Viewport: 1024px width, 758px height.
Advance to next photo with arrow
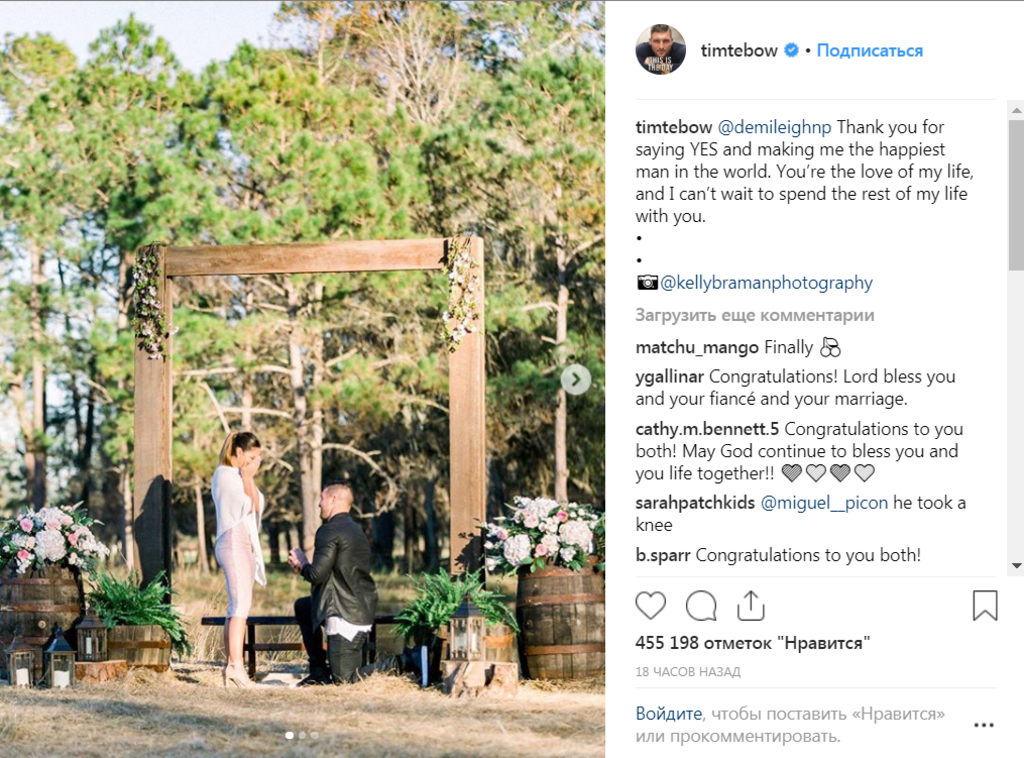(575, 379)
